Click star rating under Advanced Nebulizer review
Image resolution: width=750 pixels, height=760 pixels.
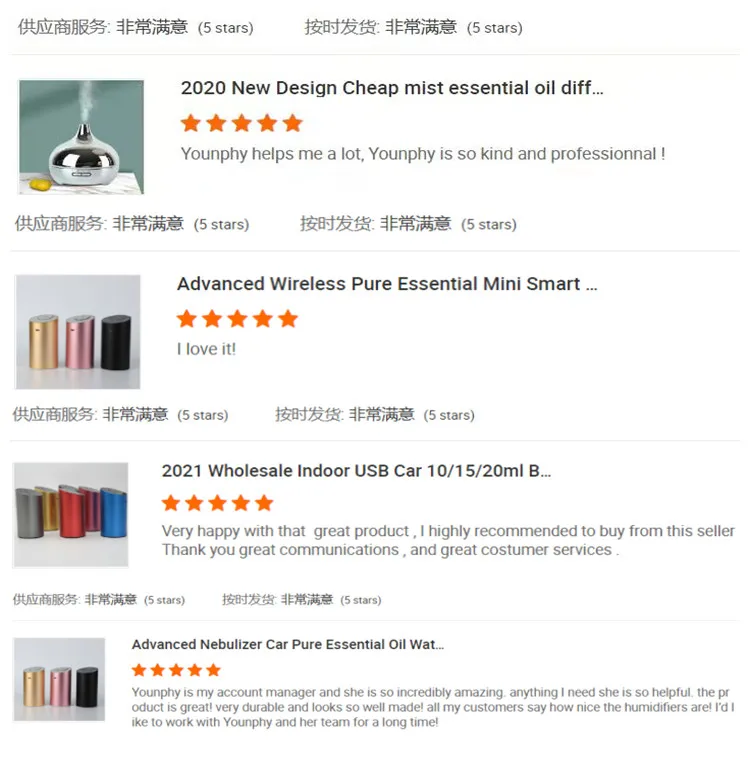click(176, 670)
